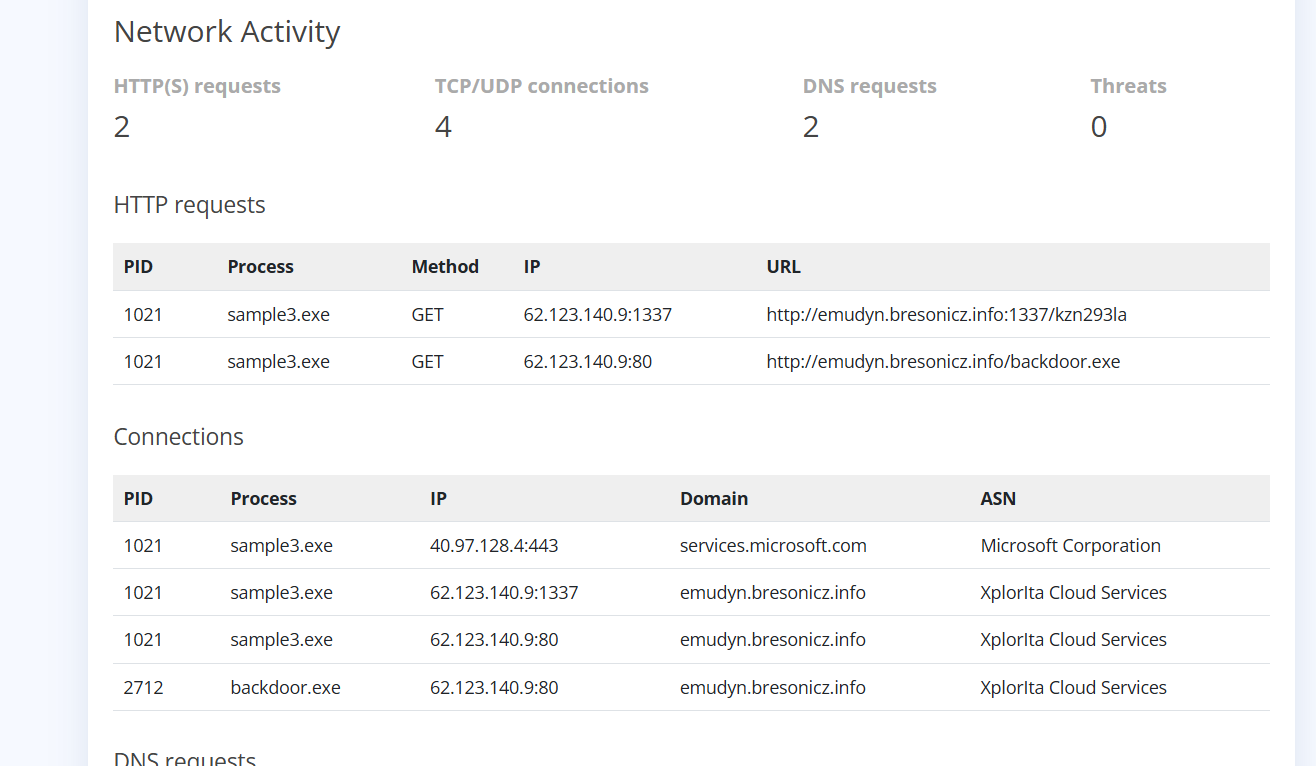Click the Network Activity heading

pos(227,32)
